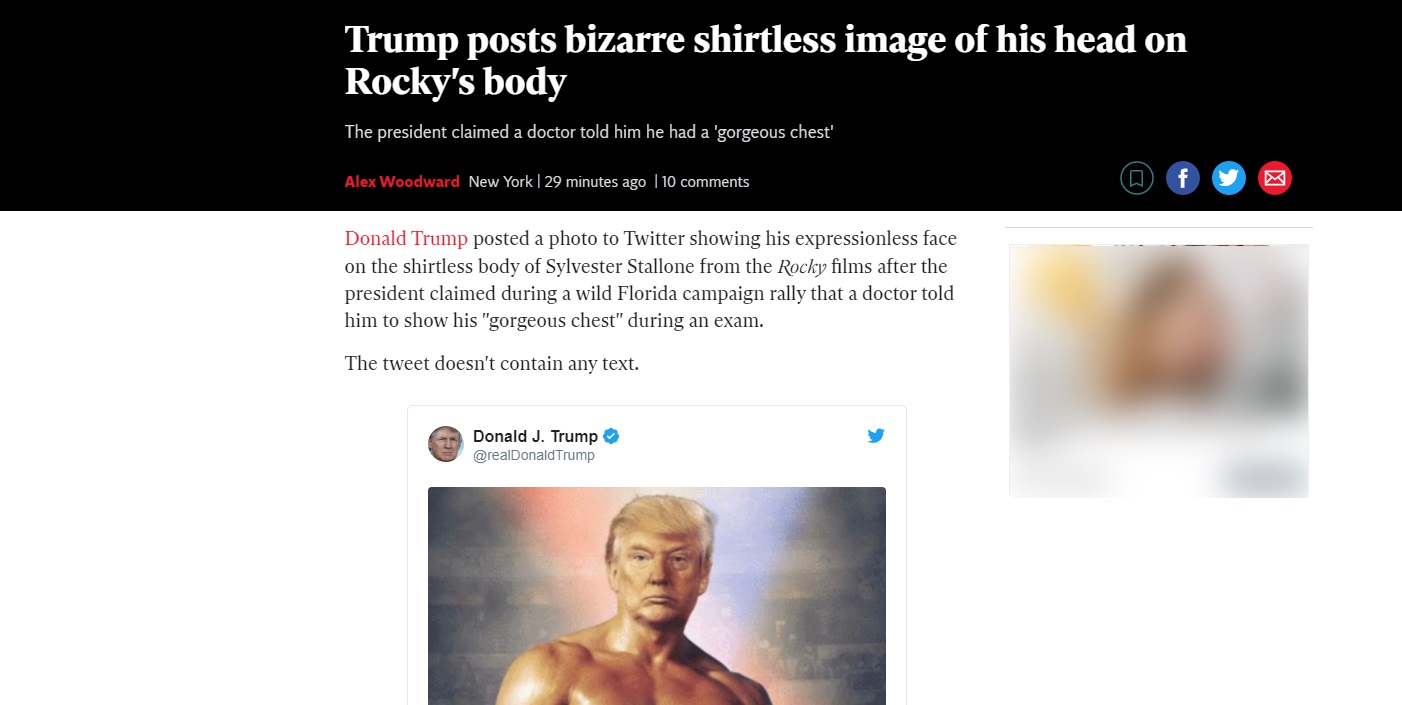Click the italic Rocky word in the paragraph
1402x705 pixels.
click(801, 267)
